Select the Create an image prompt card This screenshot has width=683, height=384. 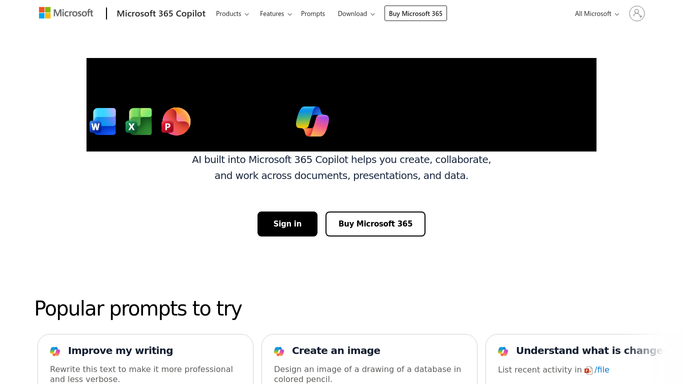369,359
